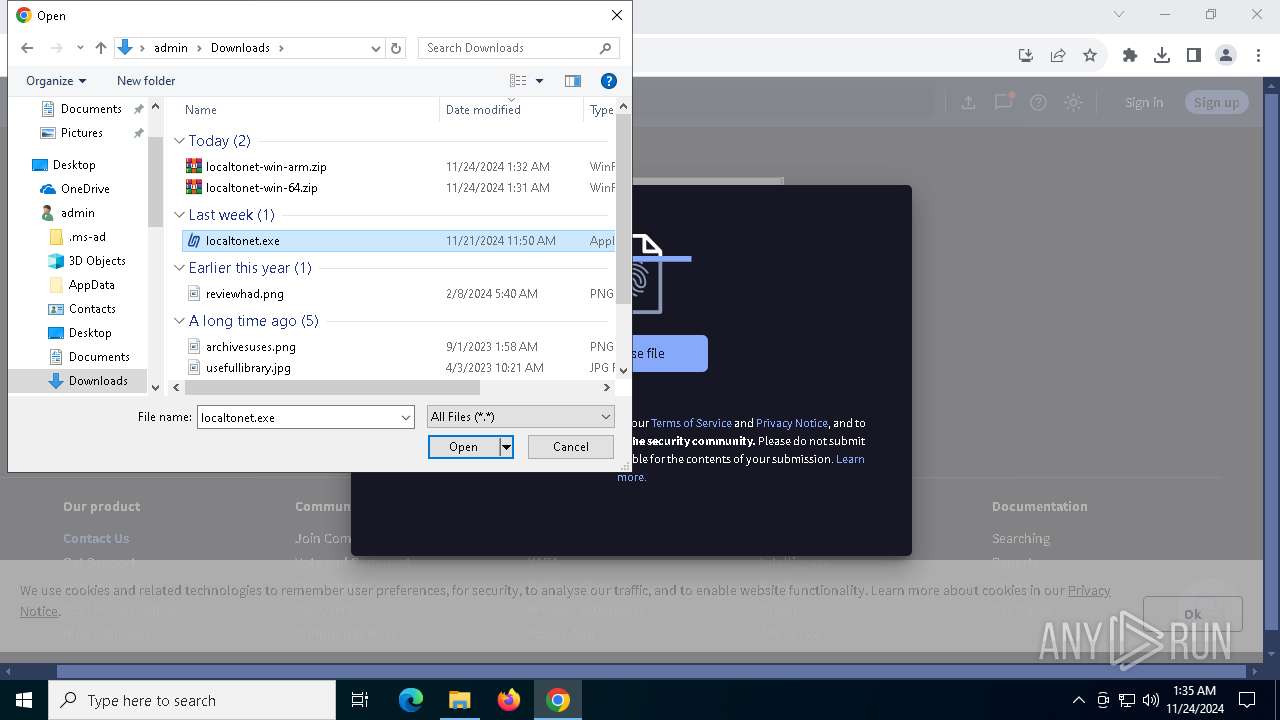The height and width of the screenshot is (720, 1280).
Task: Open Microsoft Edge from taskbar
Action: [411, 700]
